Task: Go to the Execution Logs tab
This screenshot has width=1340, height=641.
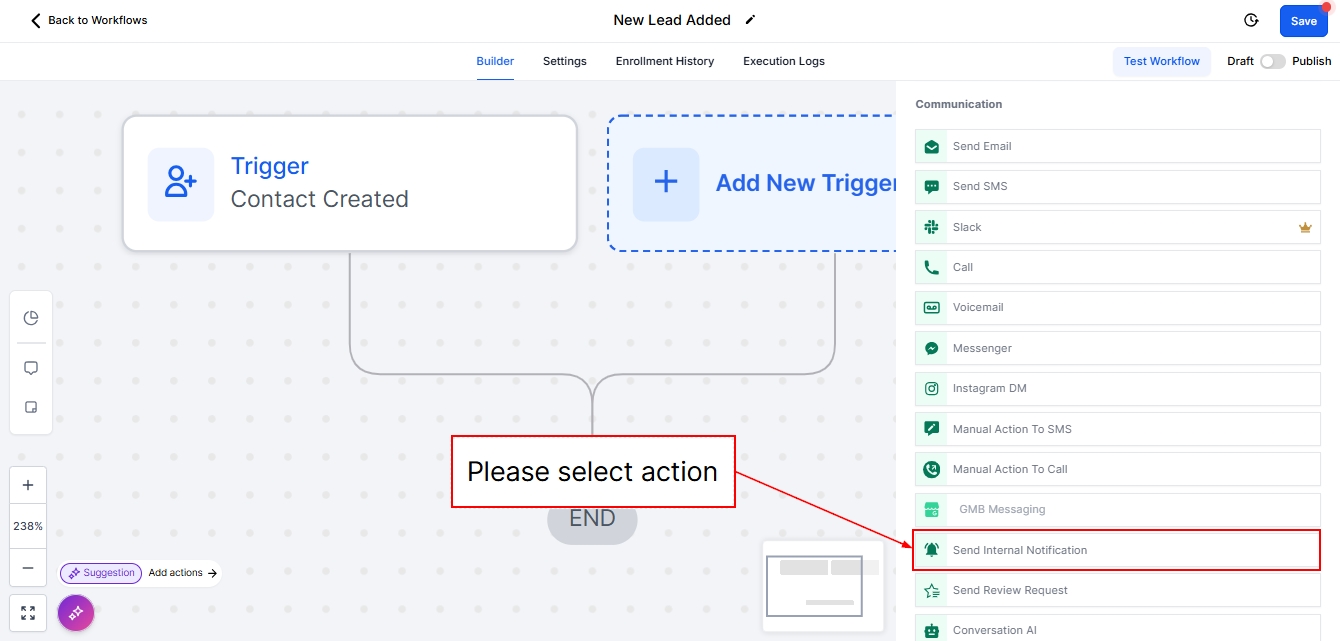Action: [783, 61]
